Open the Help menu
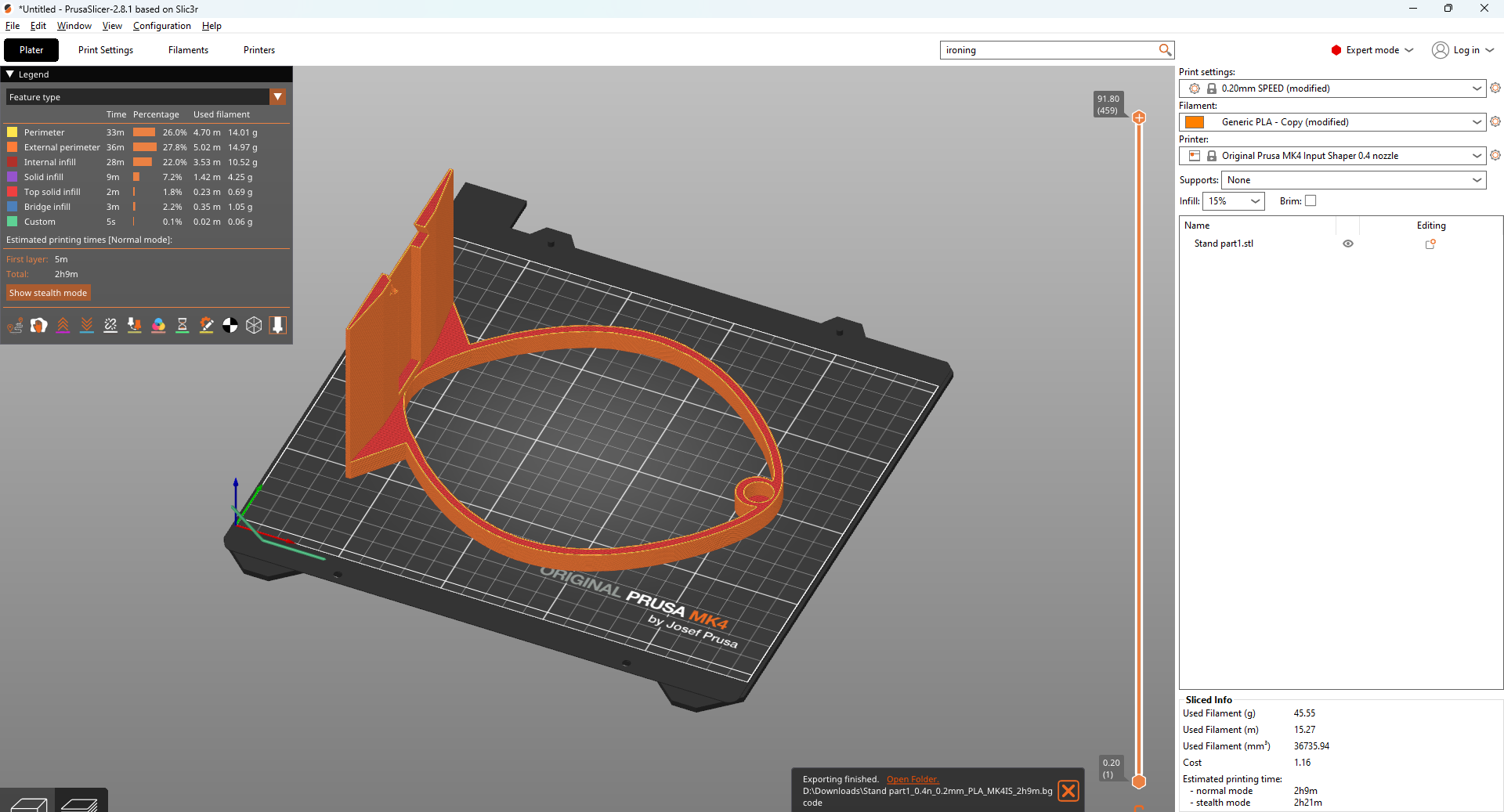 coord(211,26)
